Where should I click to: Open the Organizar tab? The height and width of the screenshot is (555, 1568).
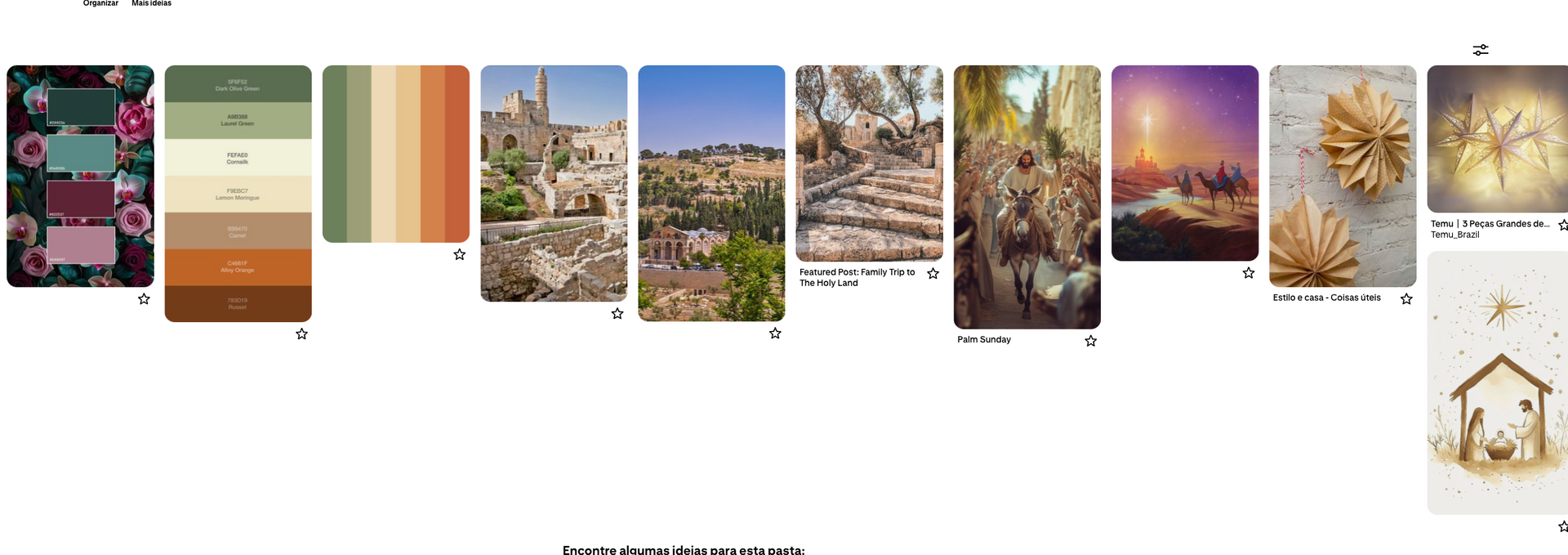point(100,3)
